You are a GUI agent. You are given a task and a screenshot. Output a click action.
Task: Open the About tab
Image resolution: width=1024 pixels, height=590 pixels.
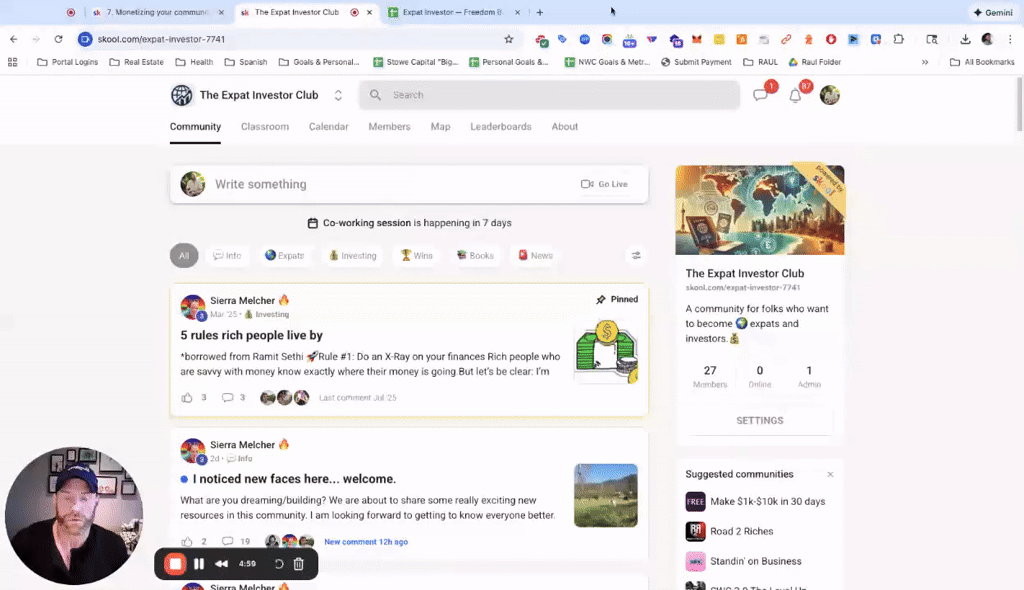(564, 127)
